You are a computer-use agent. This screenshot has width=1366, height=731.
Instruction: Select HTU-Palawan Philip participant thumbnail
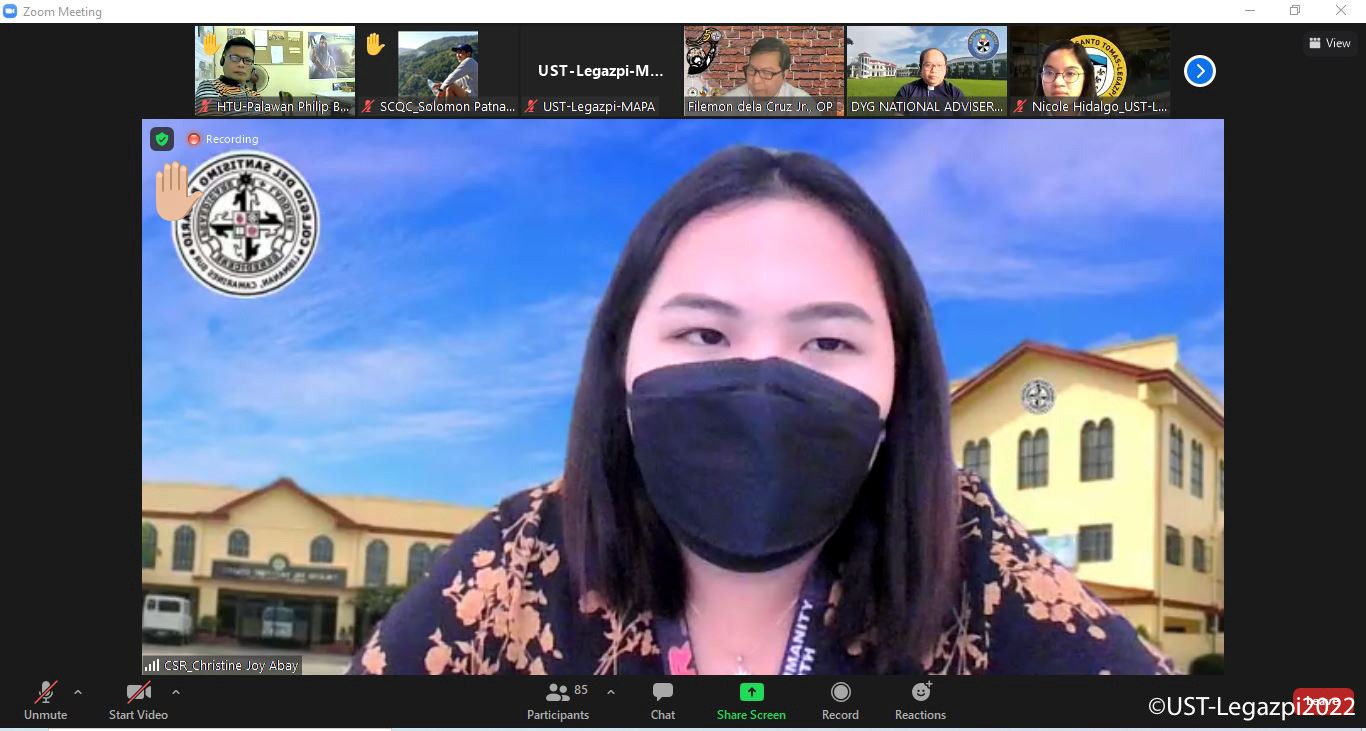[275, 71]
